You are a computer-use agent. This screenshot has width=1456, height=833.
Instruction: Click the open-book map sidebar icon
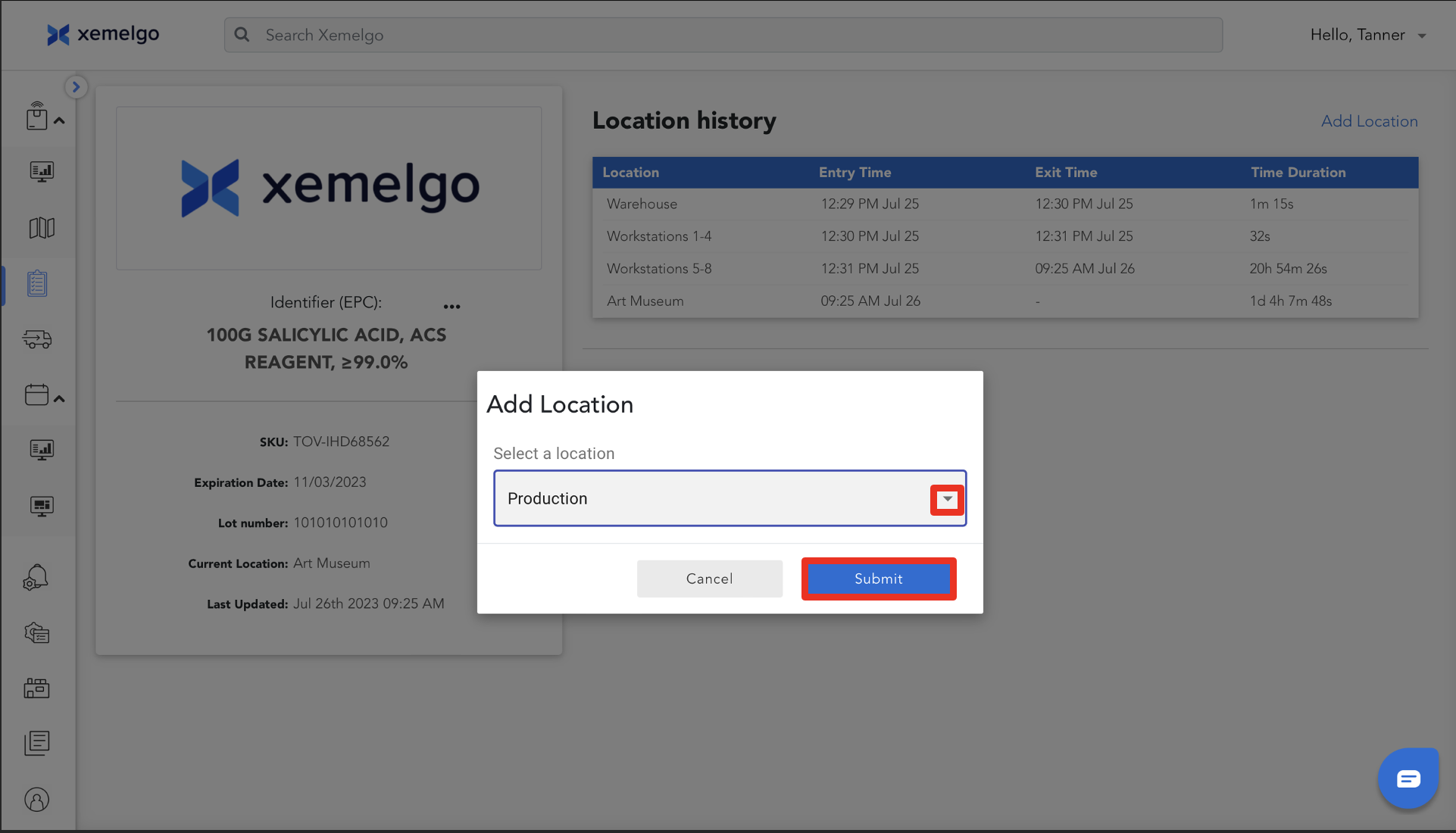click(41, 228)
